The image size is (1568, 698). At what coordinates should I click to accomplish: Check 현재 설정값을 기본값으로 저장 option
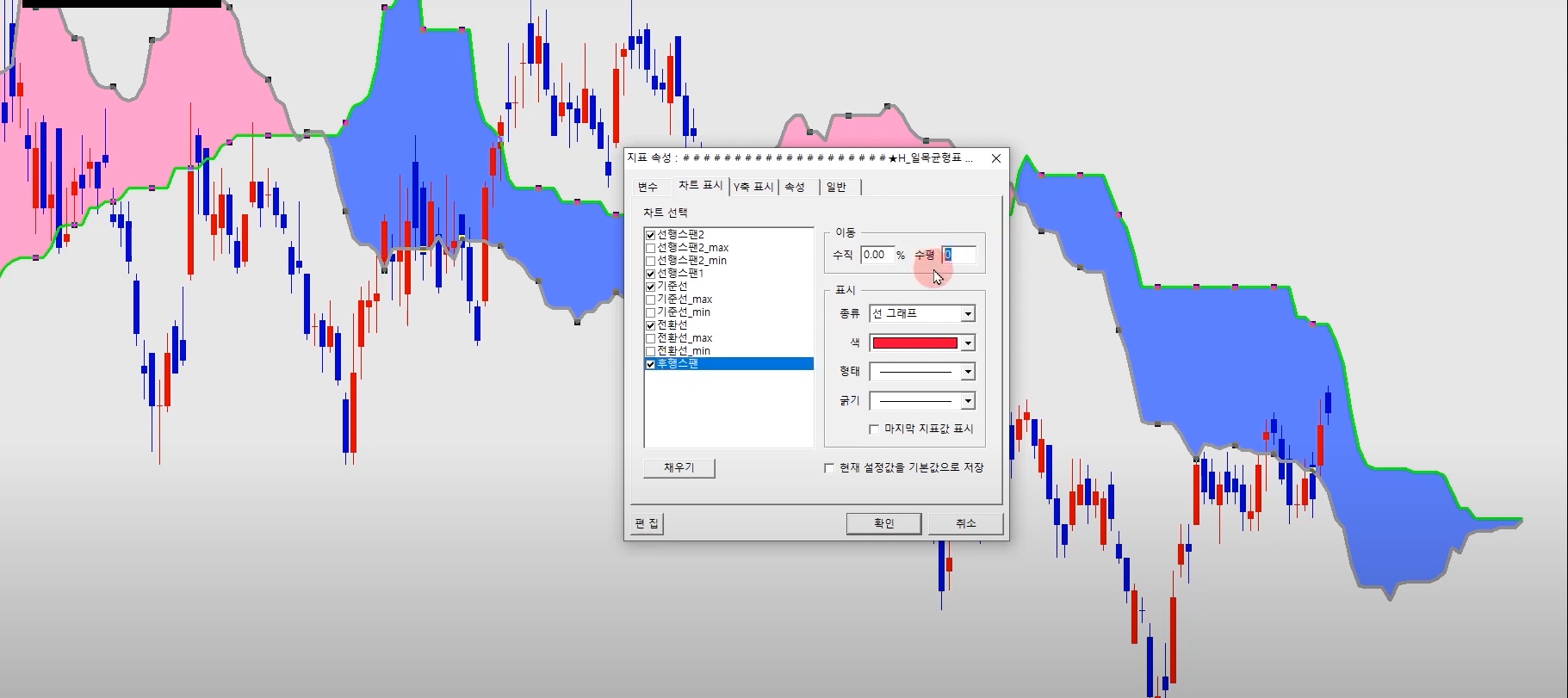(829, 468)
